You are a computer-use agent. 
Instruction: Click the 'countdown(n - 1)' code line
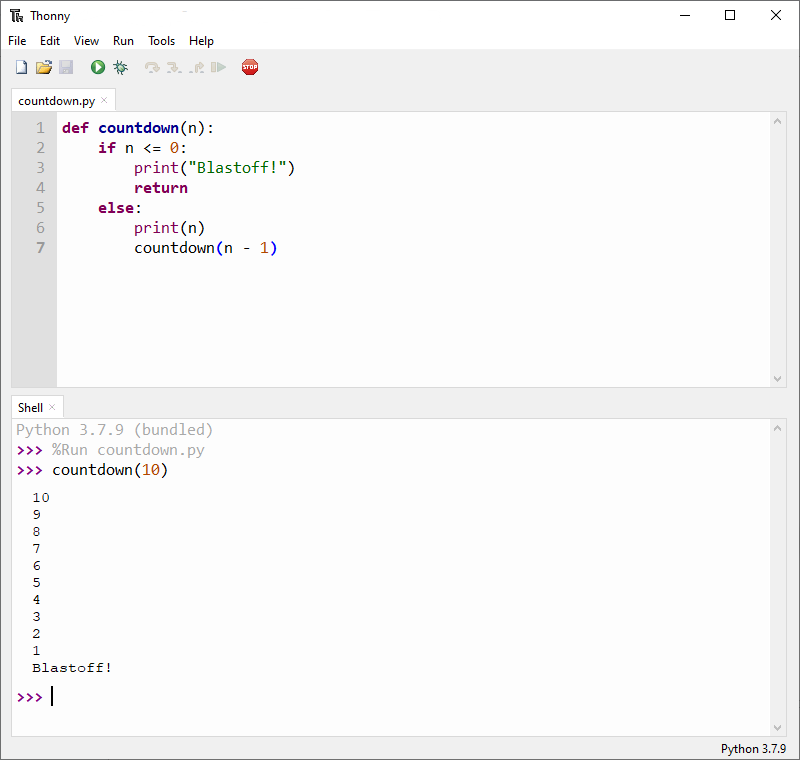click(206, 248)
